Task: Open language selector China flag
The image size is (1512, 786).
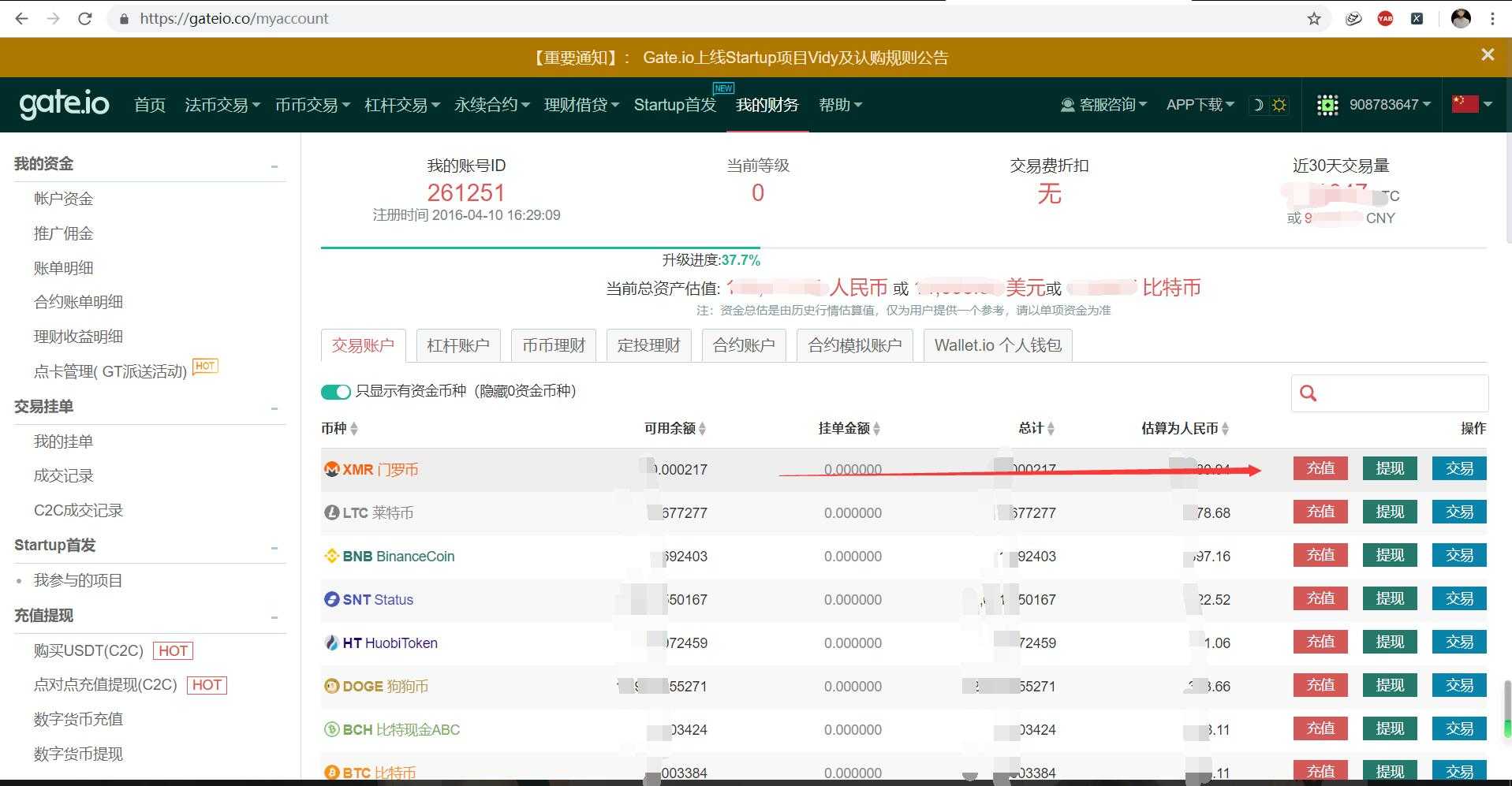Action: (x=1465, y=104)
